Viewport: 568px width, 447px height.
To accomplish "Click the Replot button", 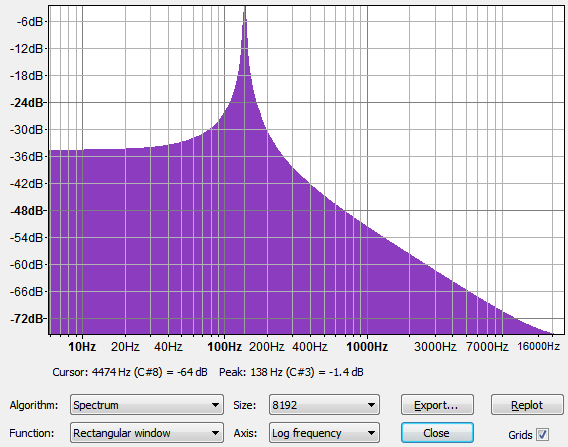I will (527, 405).
